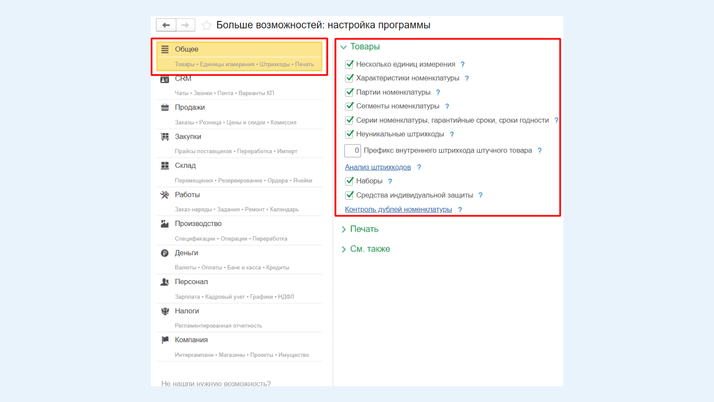Open the Работы settings section
714x402 pixels.
click(x=240, y=202)
